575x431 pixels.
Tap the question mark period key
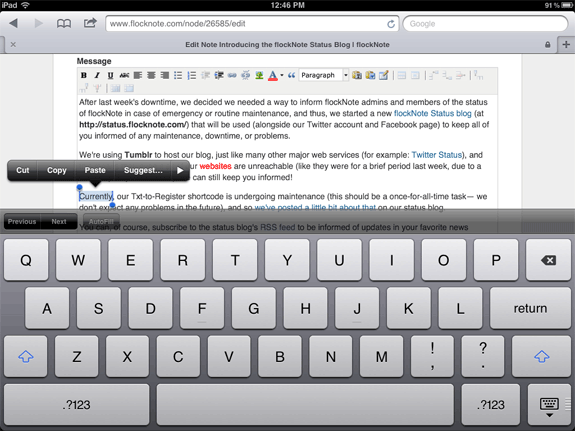click(x=483, y=356)
